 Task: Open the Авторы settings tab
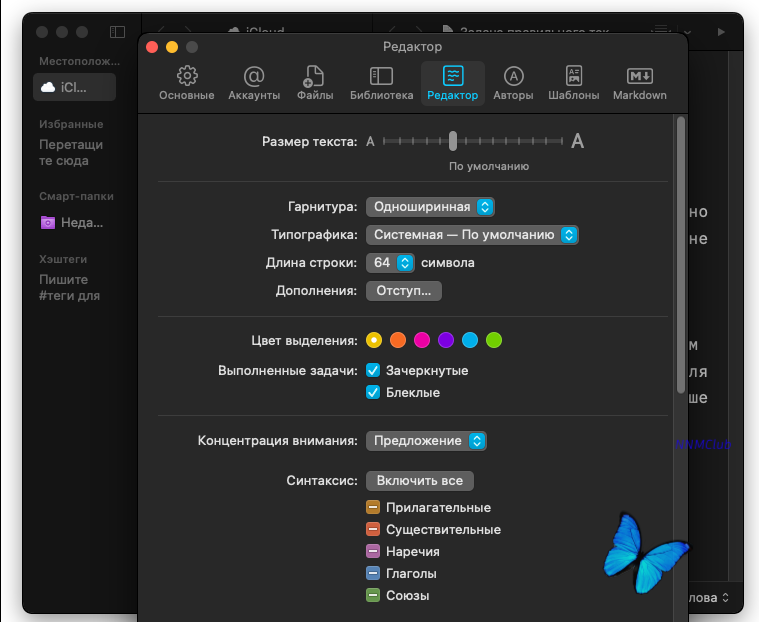(513, 83)
